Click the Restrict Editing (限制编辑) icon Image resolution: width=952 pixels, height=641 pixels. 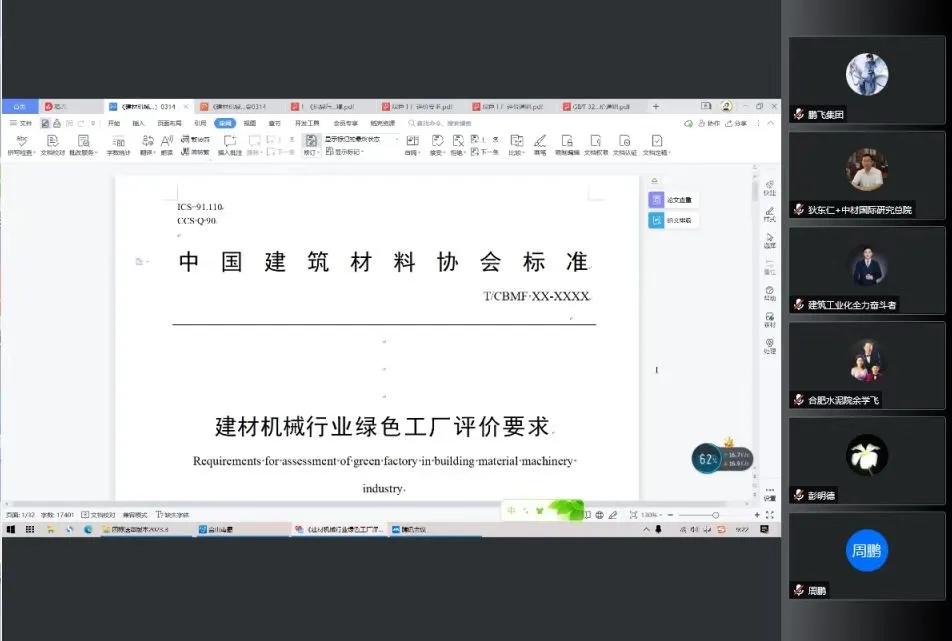click(567, 143)
